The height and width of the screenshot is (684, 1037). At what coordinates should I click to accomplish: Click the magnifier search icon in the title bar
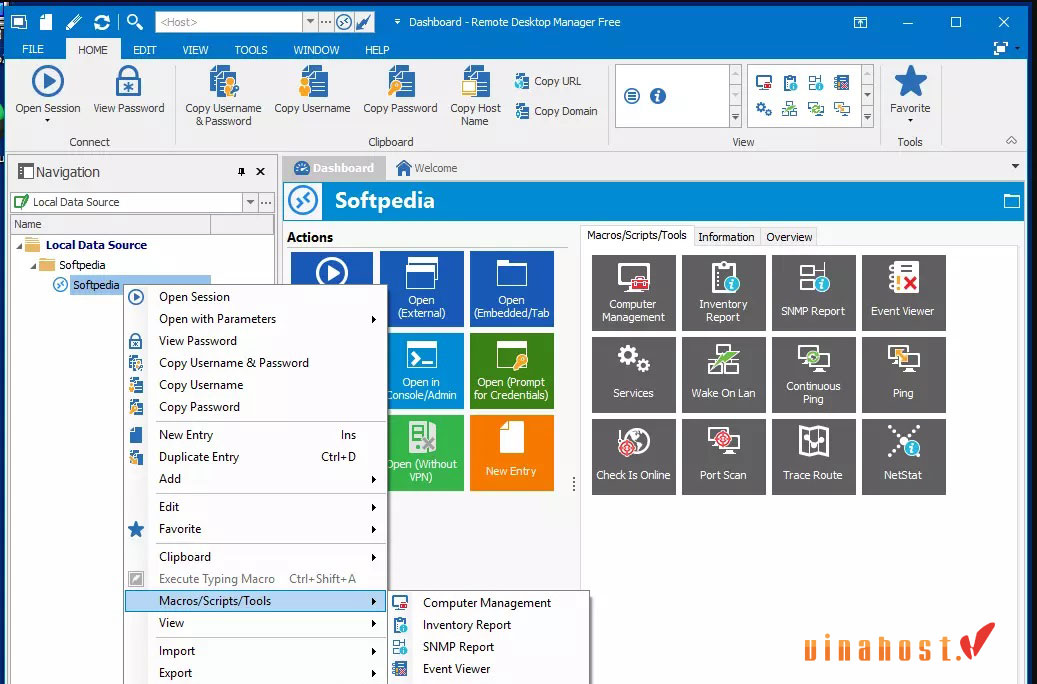click(135, 22)
